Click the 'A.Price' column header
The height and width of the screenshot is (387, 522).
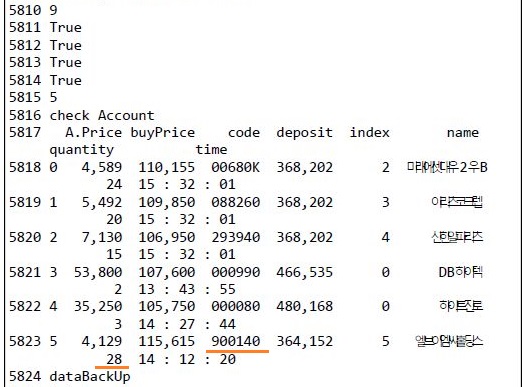(94, 132)
